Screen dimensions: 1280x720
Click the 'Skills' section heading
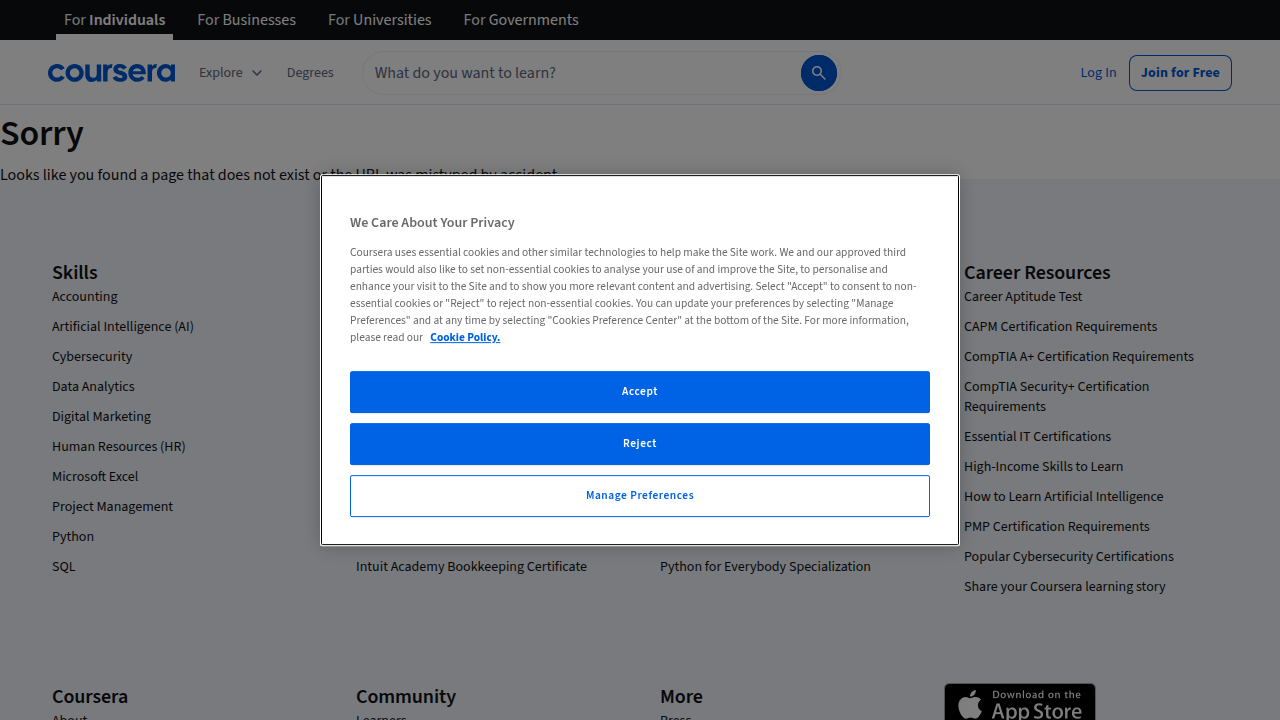pyautogui.click(x=75, y=273)
